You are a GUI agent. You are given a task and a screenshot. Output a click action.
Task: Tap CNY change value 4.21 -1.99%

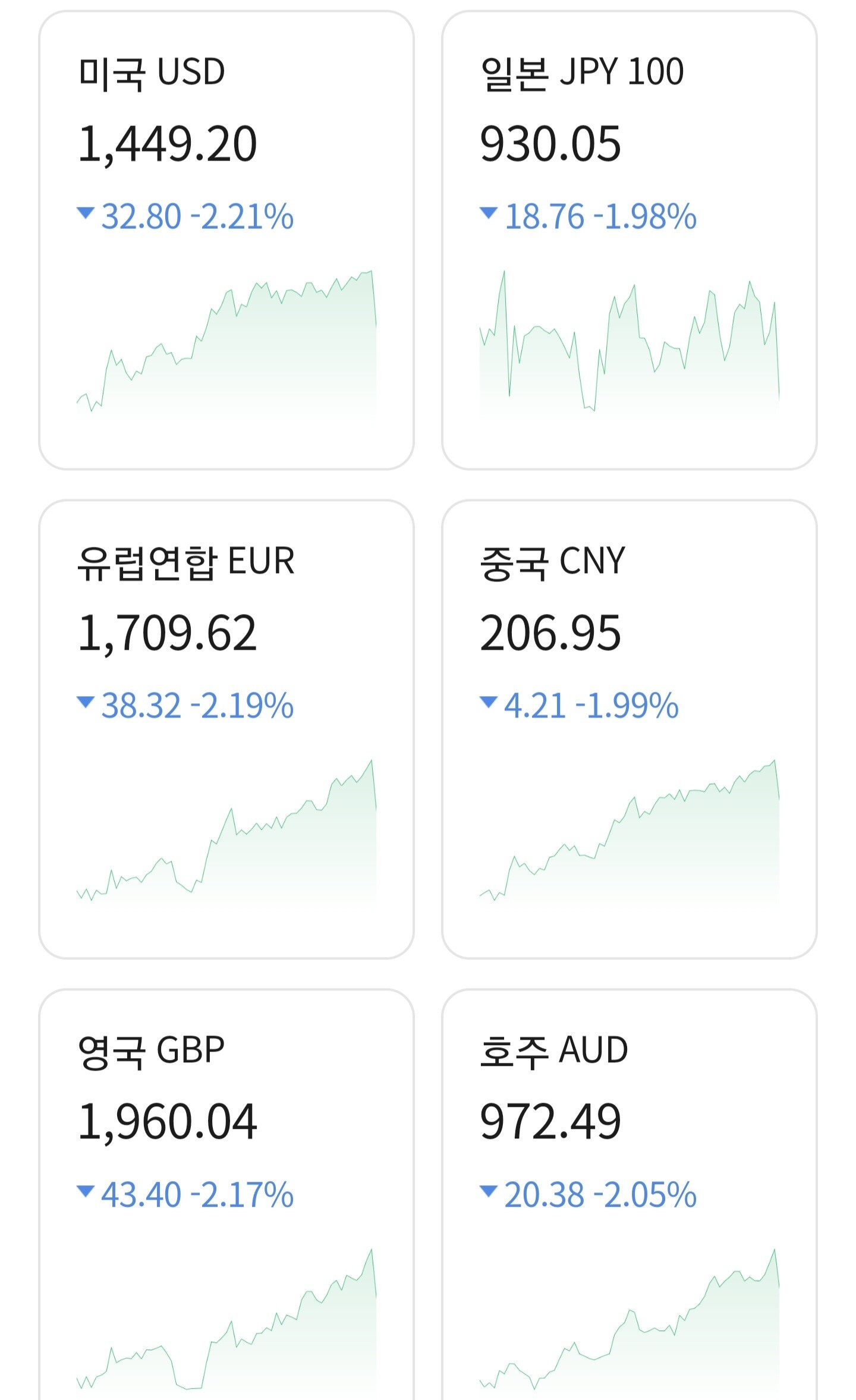click(x=591, y=706)
